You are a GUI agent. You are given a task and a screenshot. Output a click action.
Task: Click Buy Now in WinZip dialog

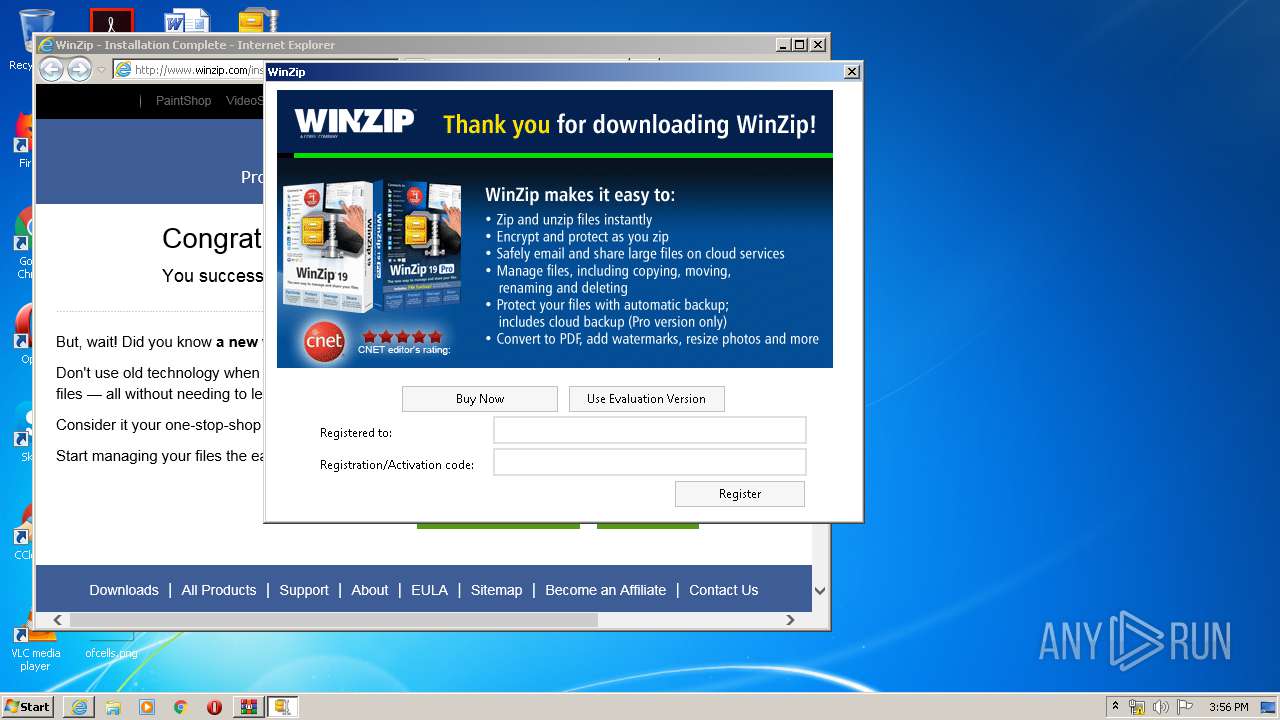click(x=479, y=398)
